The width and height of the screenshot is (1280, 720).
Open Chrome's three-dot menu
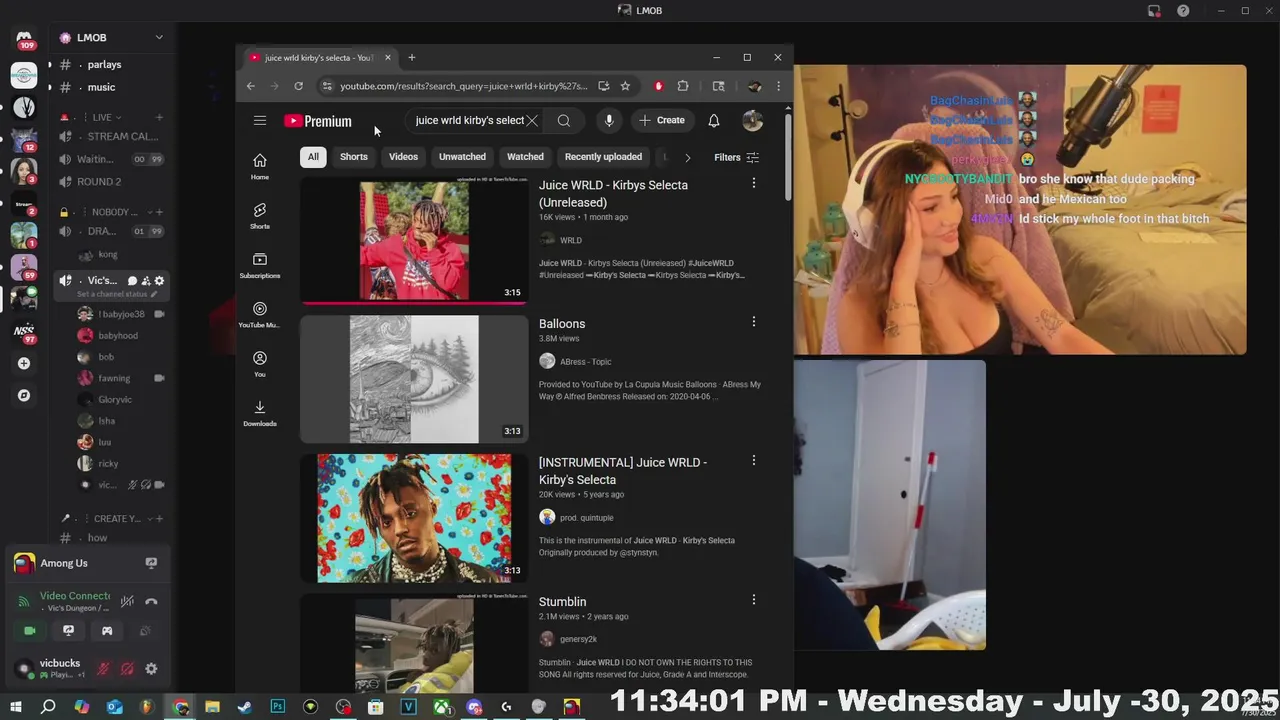pos(778,86)
